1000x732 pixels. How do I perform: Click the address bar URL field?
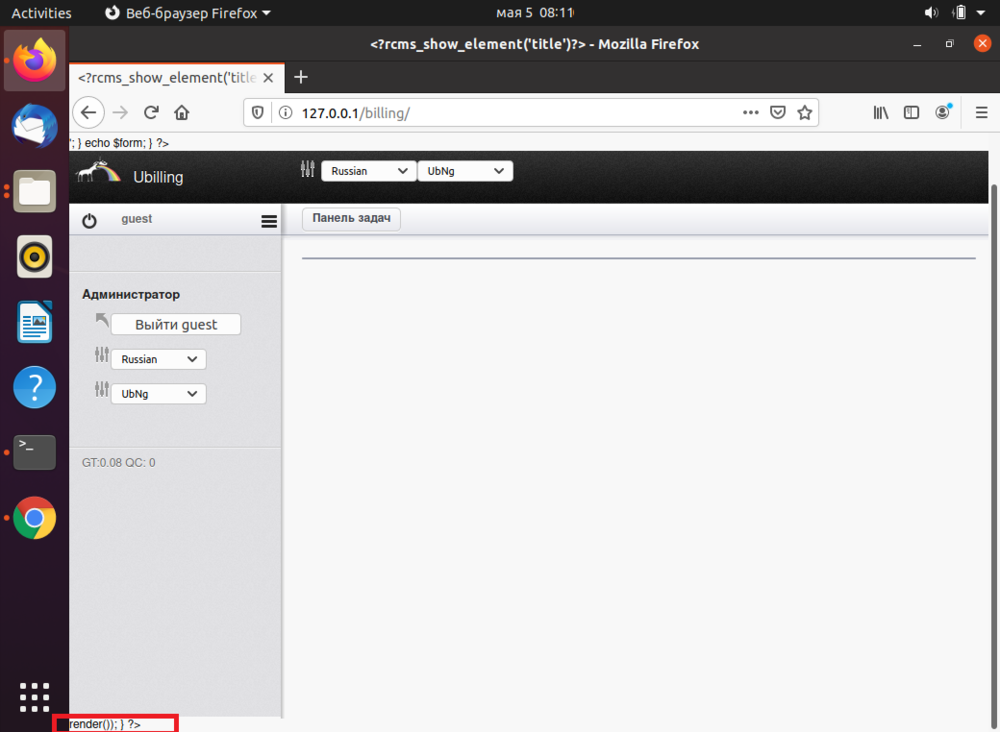pyautogui.click(x=500, y=113)
